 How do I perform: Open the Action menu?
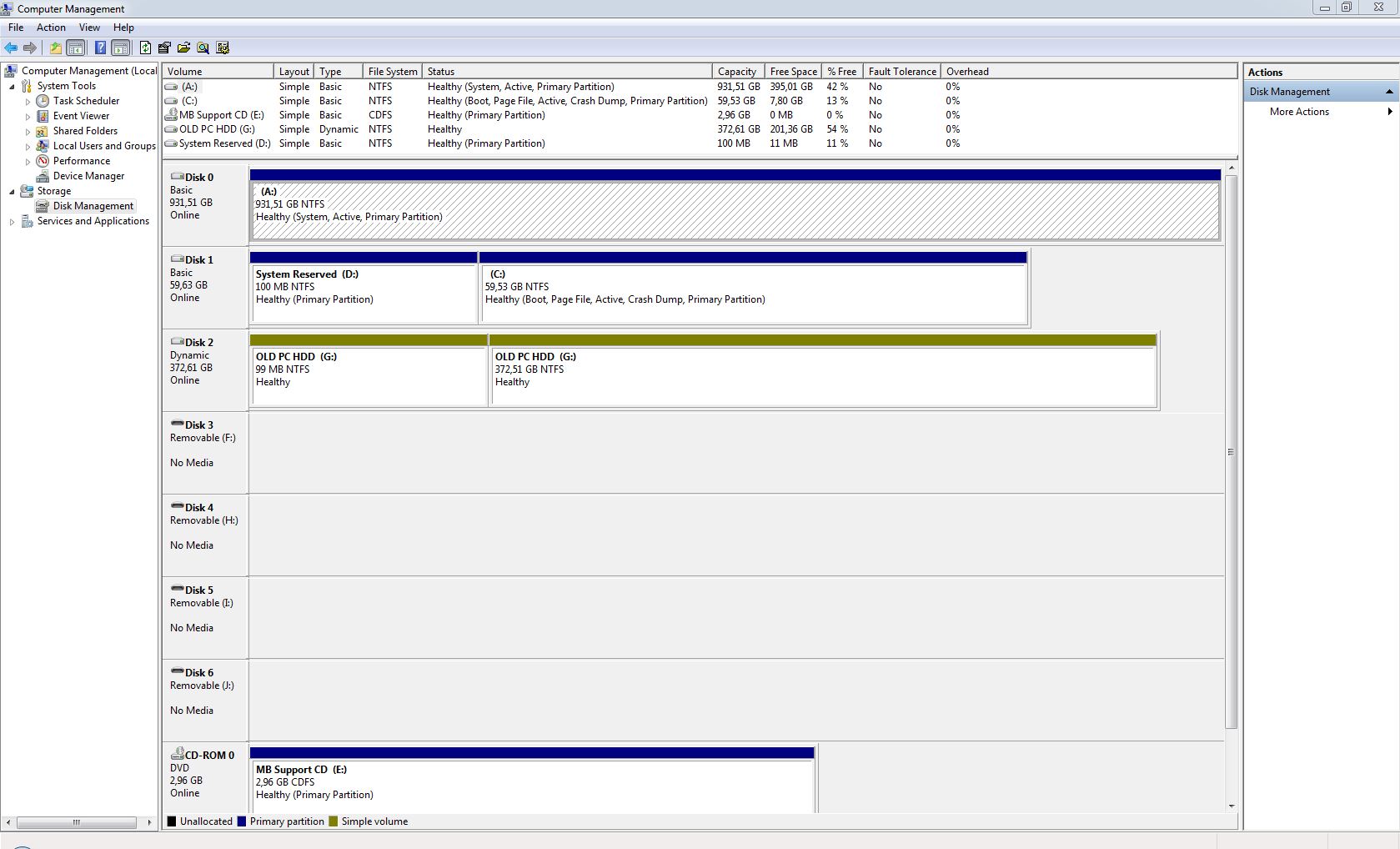coord(51,28)
